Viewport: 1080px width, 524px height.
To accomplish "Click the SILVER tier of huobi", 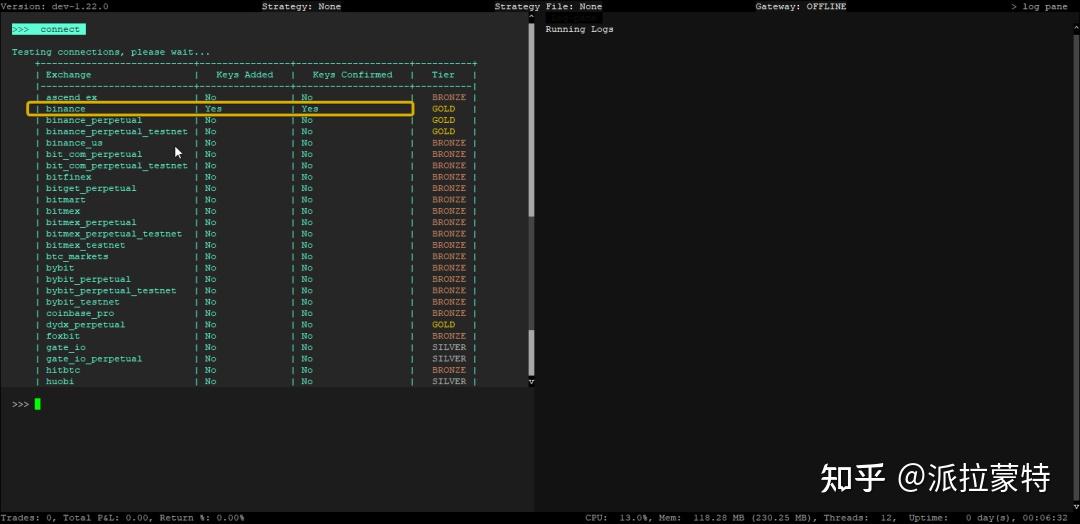I will [x=449, y=381].
